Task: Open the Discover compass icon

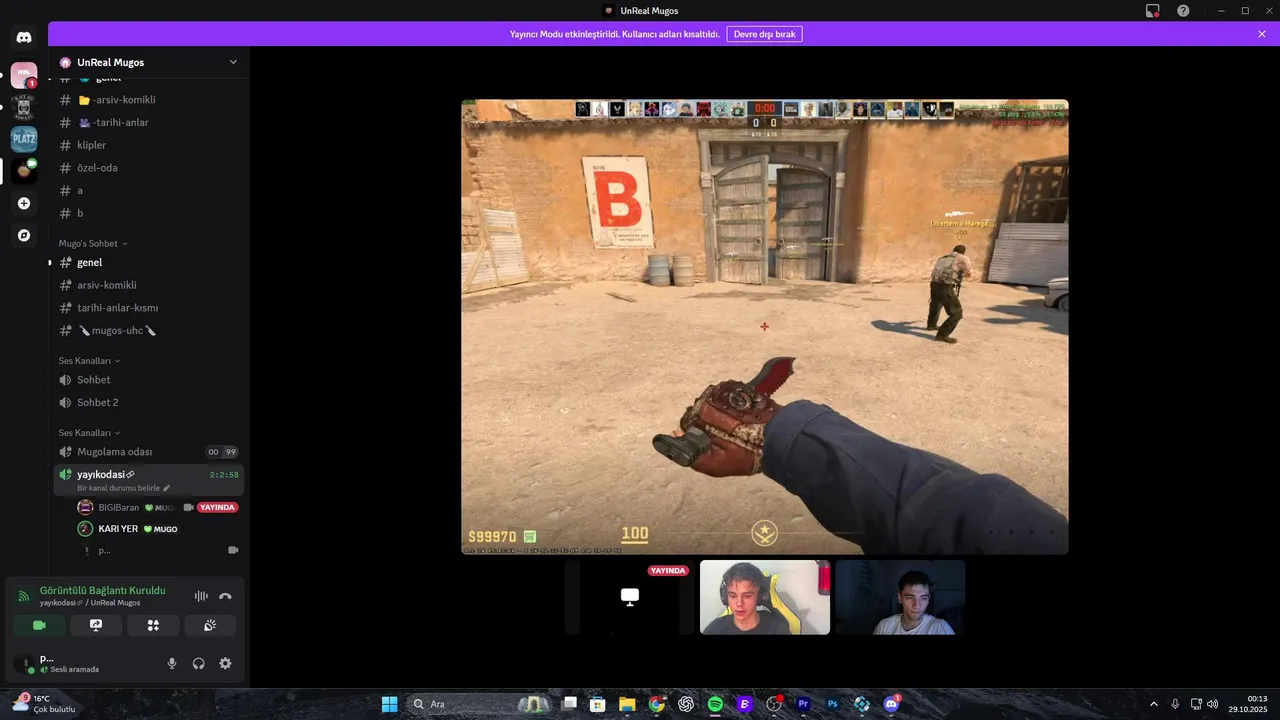Action: point(24,235)
